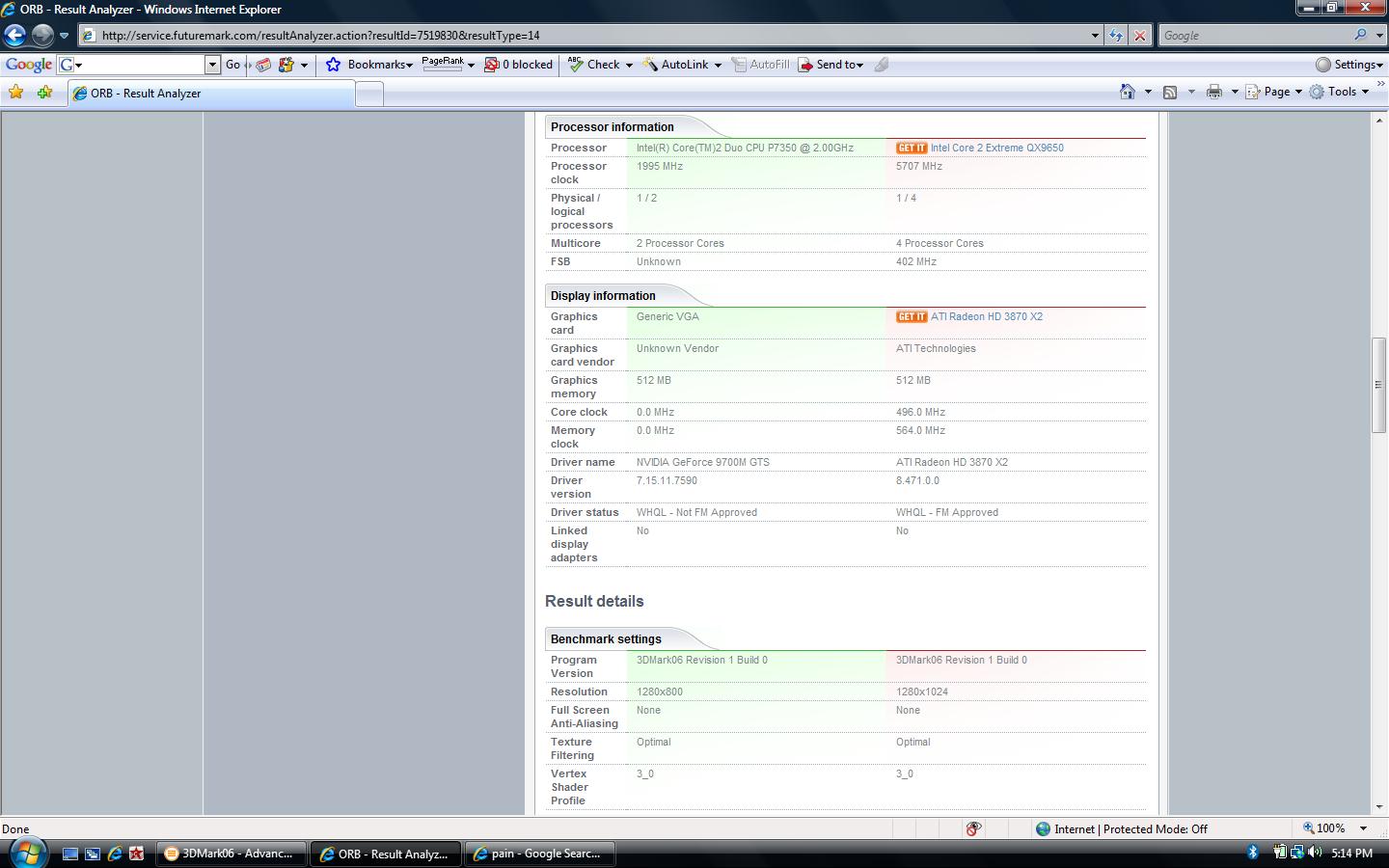Viewport: 1389px width, 868px height.
Task: Click the red star quick launch icon
Action: pos(137,854)
